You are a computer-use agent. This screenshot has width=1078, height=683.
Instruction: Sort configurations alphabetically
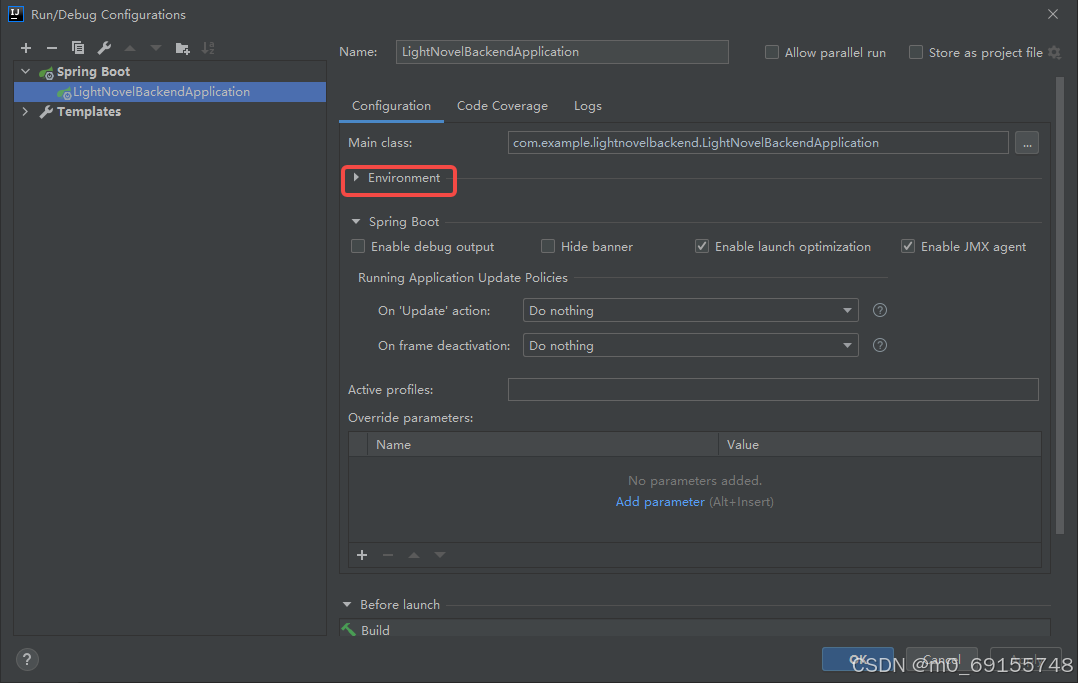click(208, 47)
